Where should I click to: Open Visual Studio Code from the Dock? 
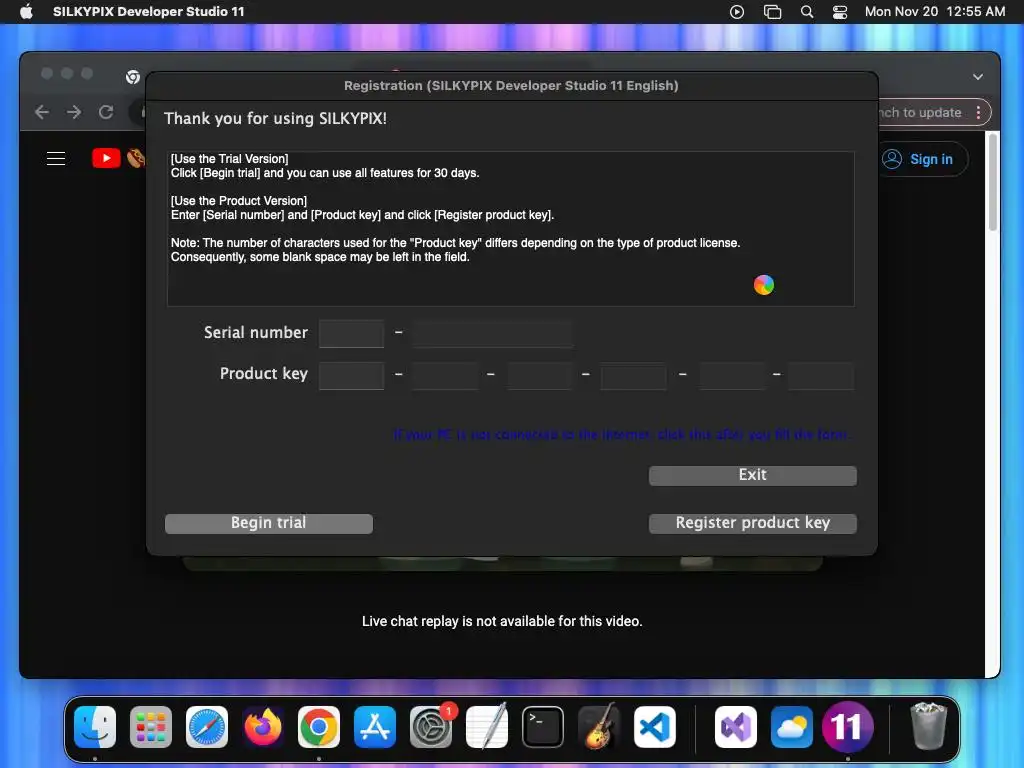click(655, 727)
